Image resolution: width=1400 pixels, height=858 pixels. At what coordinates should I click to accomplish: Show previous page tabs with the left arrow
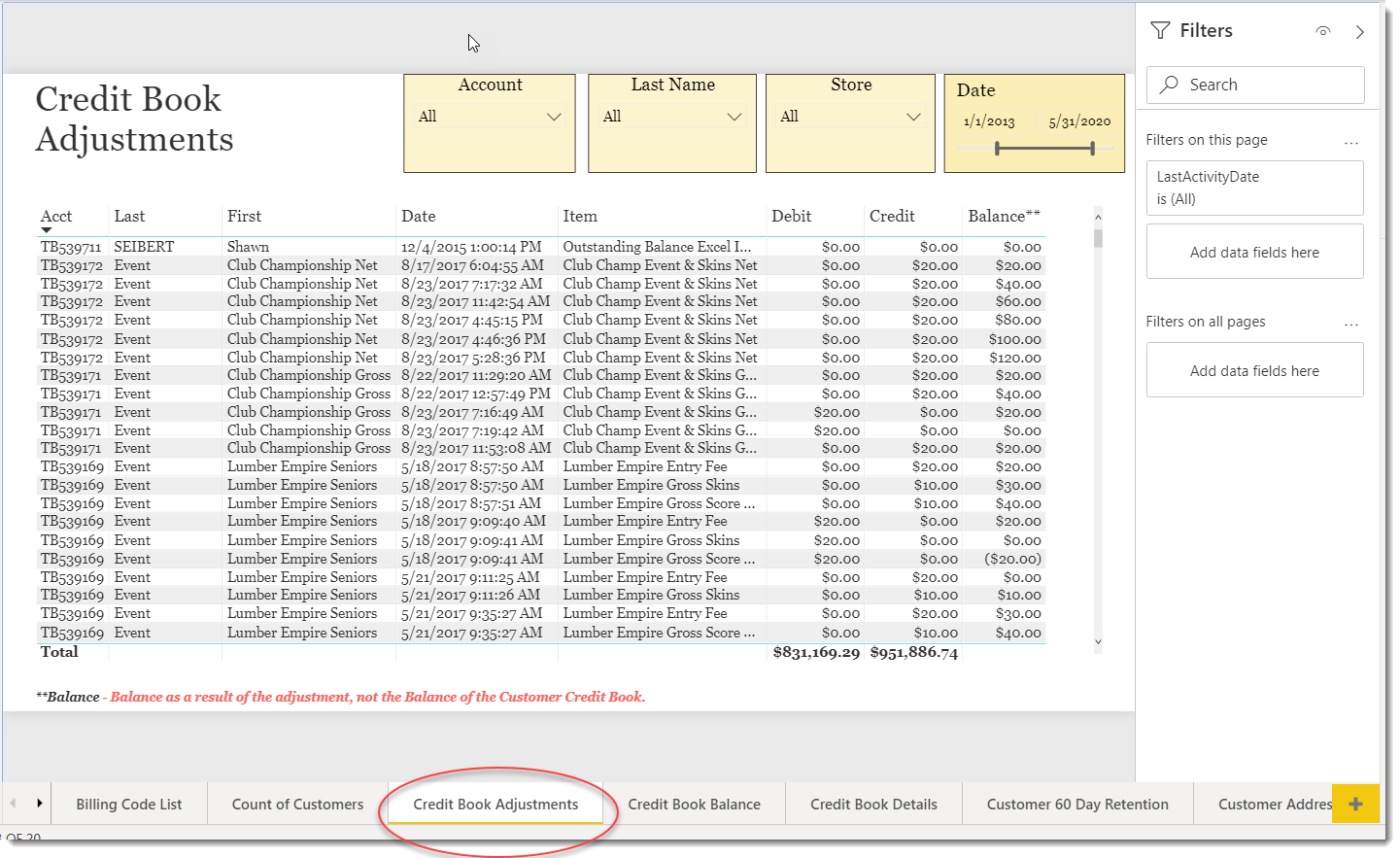click(13, 804)
